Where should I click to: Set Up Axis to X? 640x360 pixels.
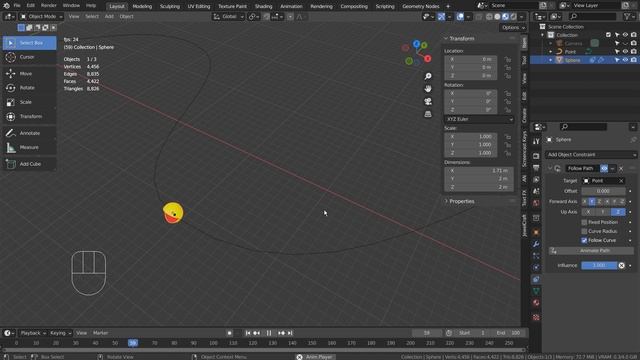pyautogui.click(x=588, y=212)
